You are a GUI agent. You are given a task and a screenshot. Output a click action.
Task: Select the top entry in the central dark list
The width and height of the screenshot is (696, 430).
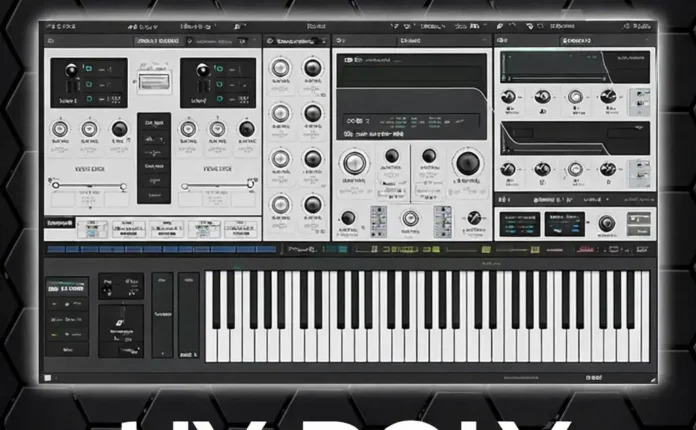click(154, 123)
